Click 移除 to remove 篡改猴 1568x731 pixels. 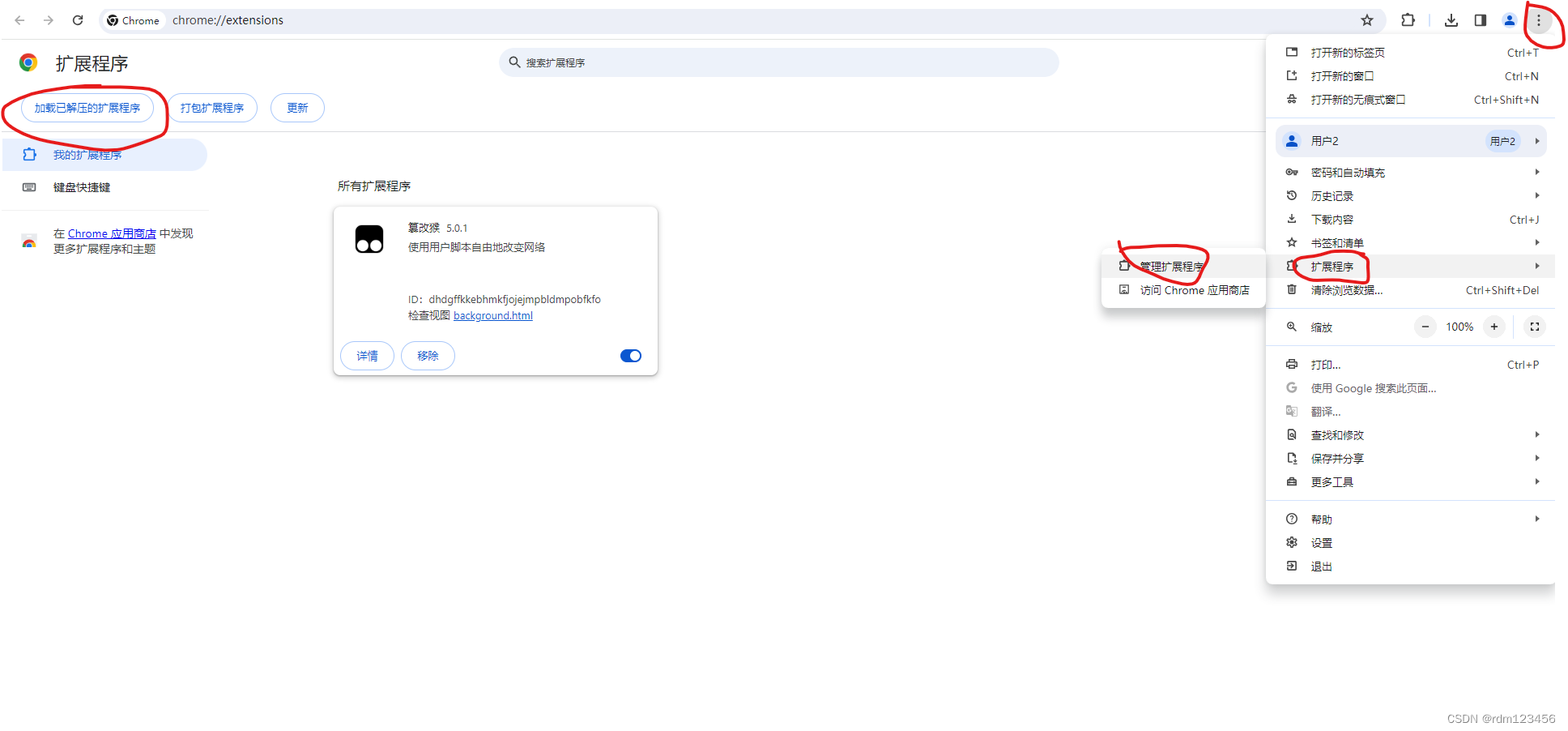tap(428, 356)
